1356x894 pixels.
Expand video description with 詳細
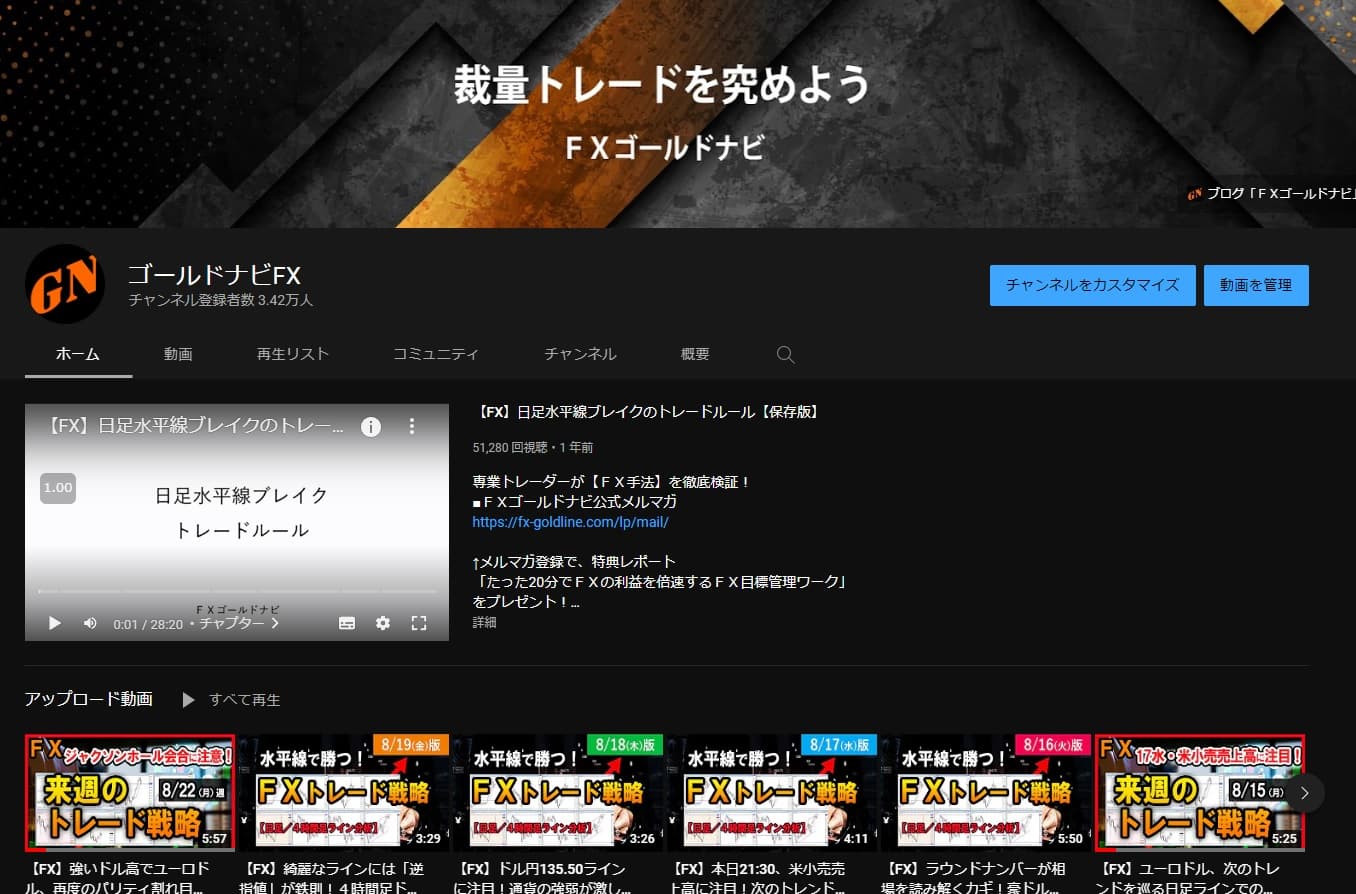tap(484, 622)
